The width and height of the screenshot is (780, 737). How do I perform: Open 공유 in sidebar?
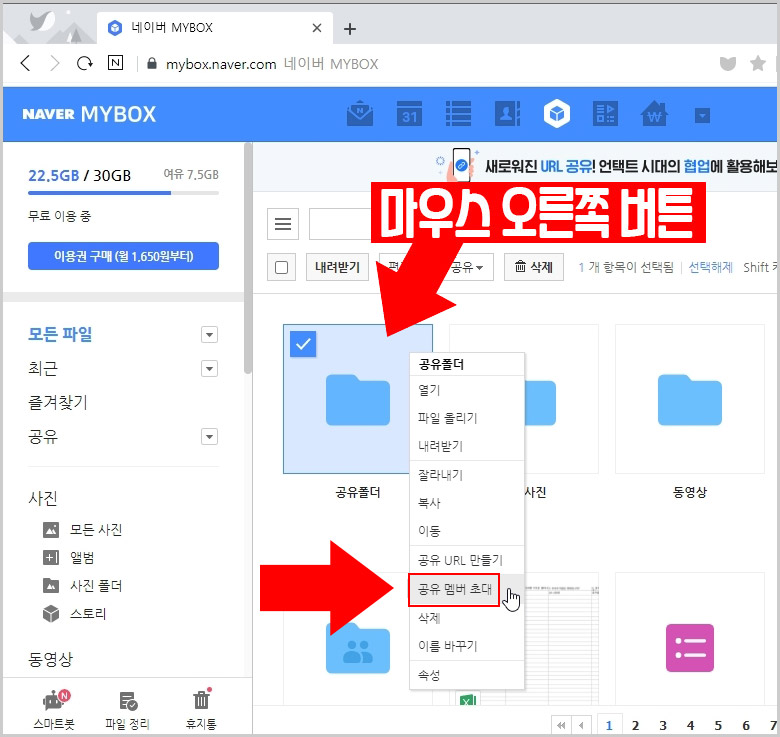(43, 437)
